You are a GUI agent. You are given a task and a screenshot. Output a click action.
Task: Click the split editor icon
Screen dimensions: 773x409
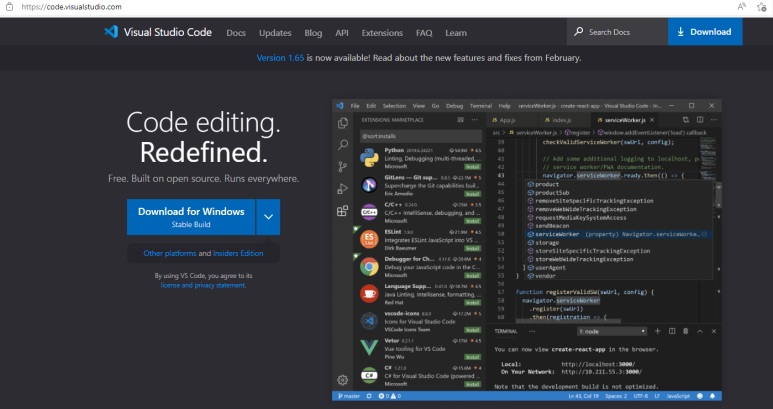(x=700, y=120)
